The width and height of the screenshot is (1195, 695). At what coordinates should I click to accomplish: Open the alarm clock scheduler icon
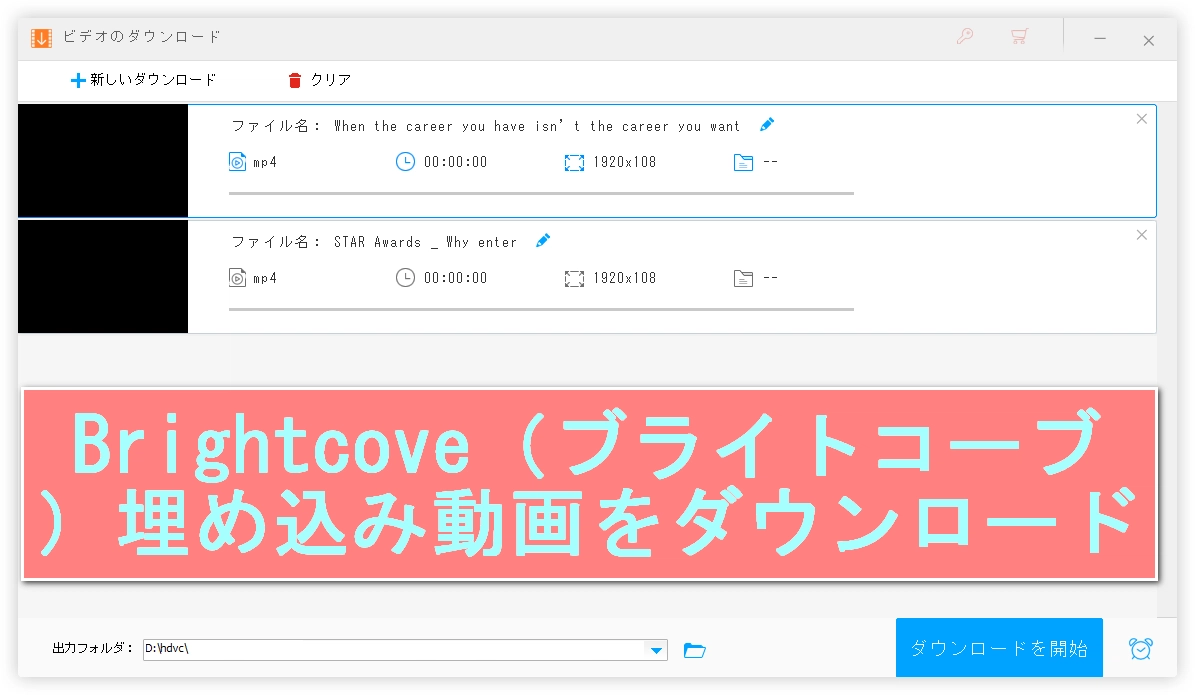[1141, 649]
